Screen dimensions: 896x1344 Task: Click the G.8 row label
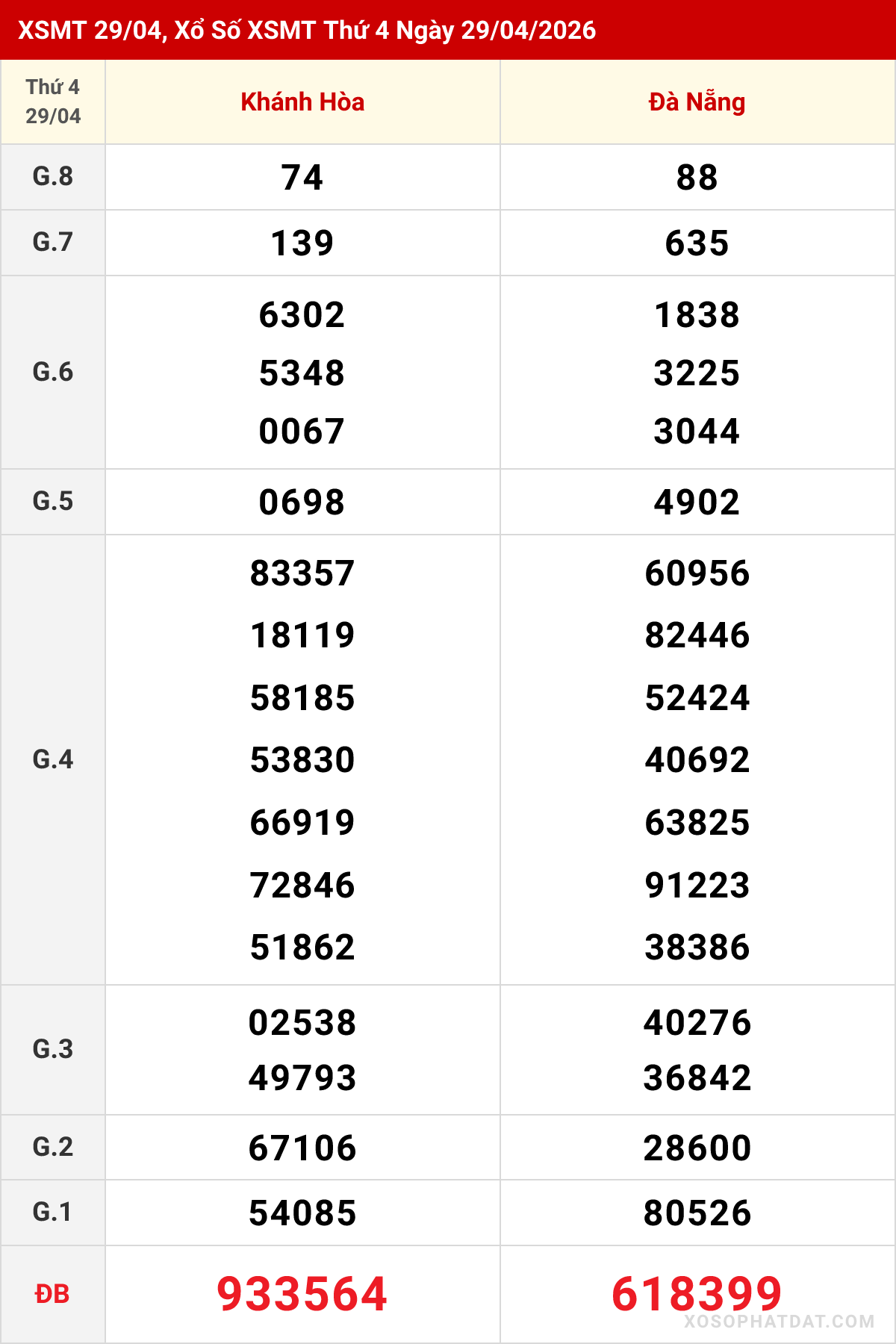click(53, 177)
